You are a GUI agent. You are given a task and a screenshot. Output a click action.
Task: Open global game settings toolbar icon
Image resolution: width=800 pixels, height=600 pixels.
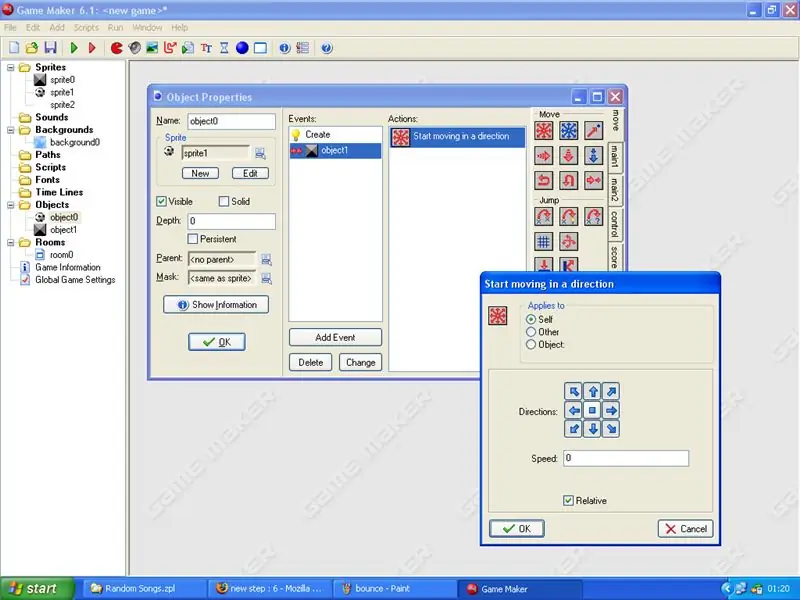click(x=303, y=48)
